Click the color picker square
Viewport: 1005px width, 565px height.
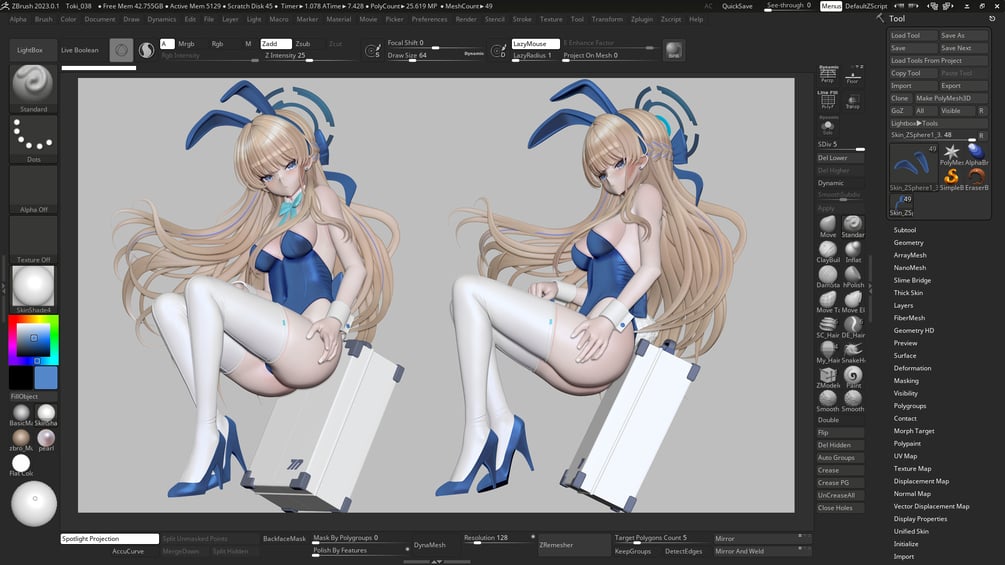tap(33, 340)
